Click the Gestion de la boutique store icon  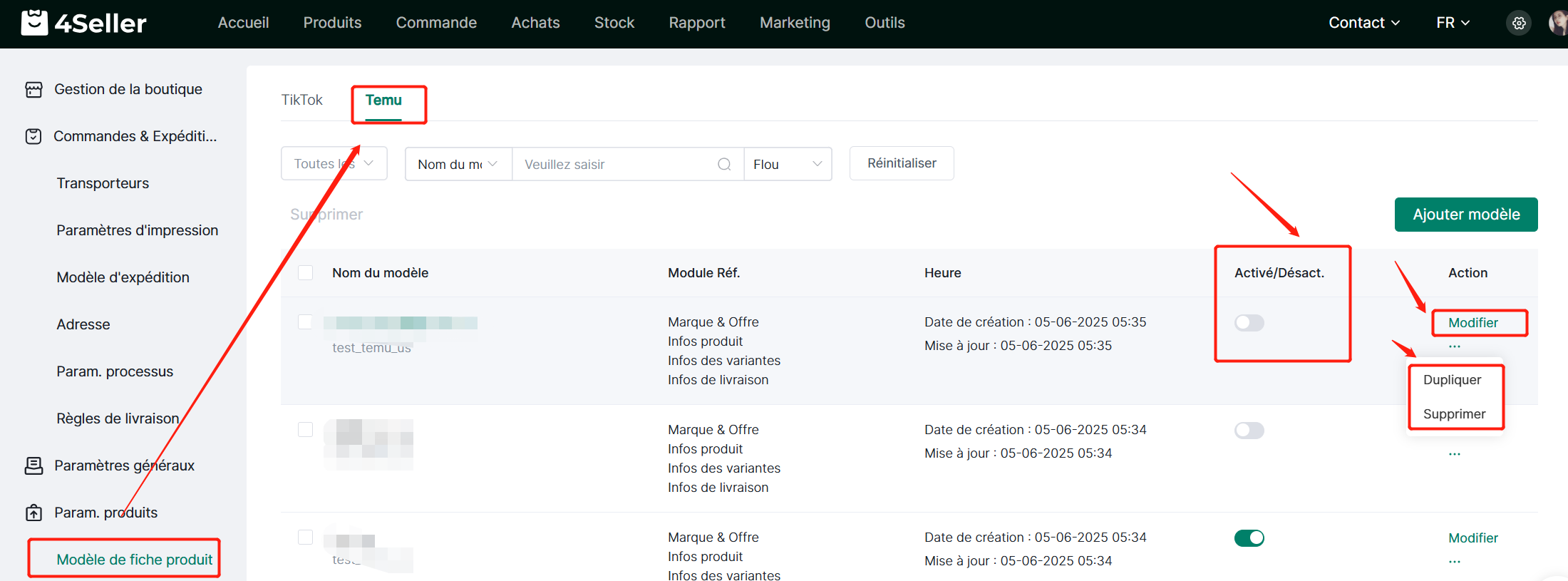click(x=33, y=89)
